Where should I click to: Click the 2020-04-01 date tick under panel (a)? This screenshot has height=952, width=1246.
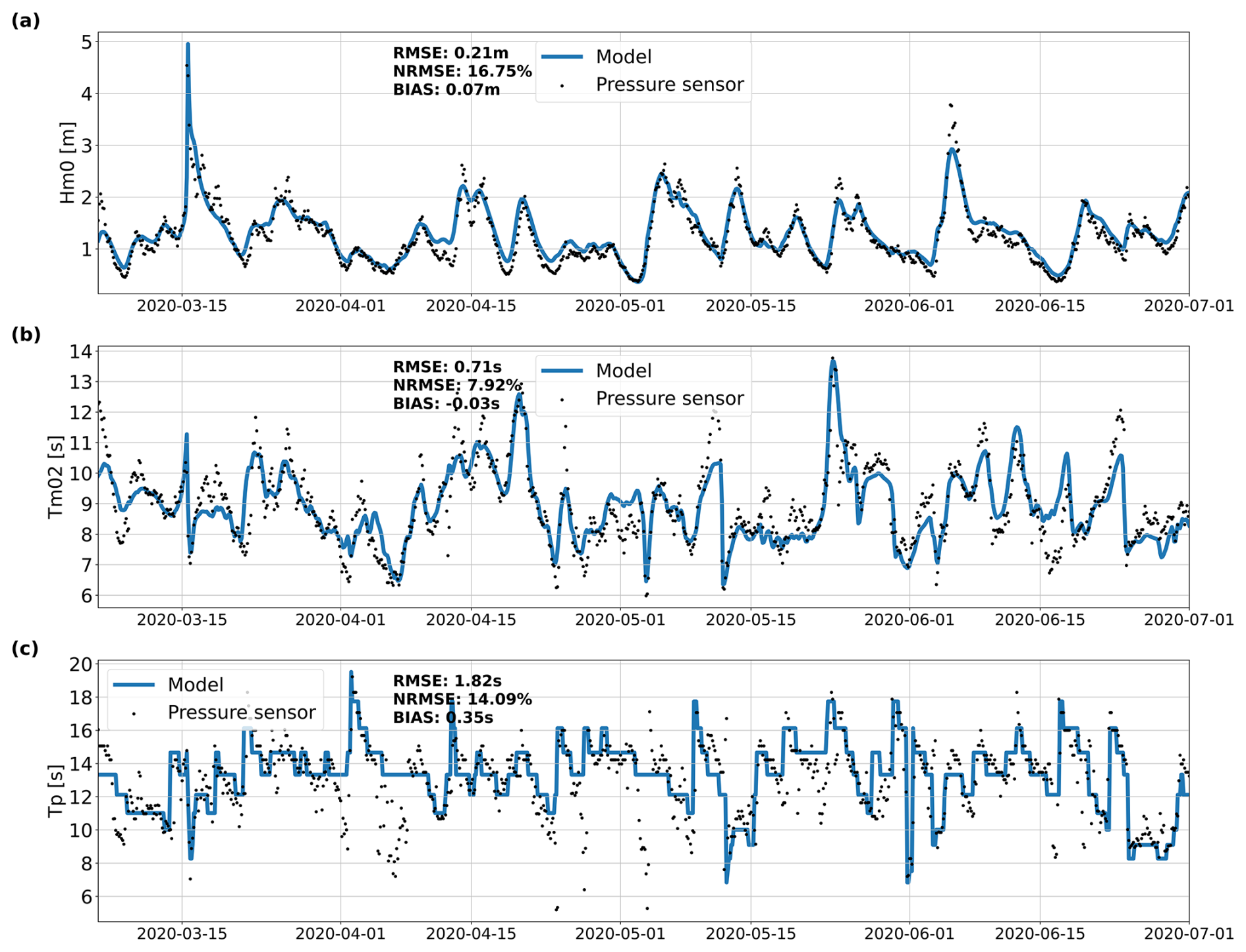click(340, 306)
